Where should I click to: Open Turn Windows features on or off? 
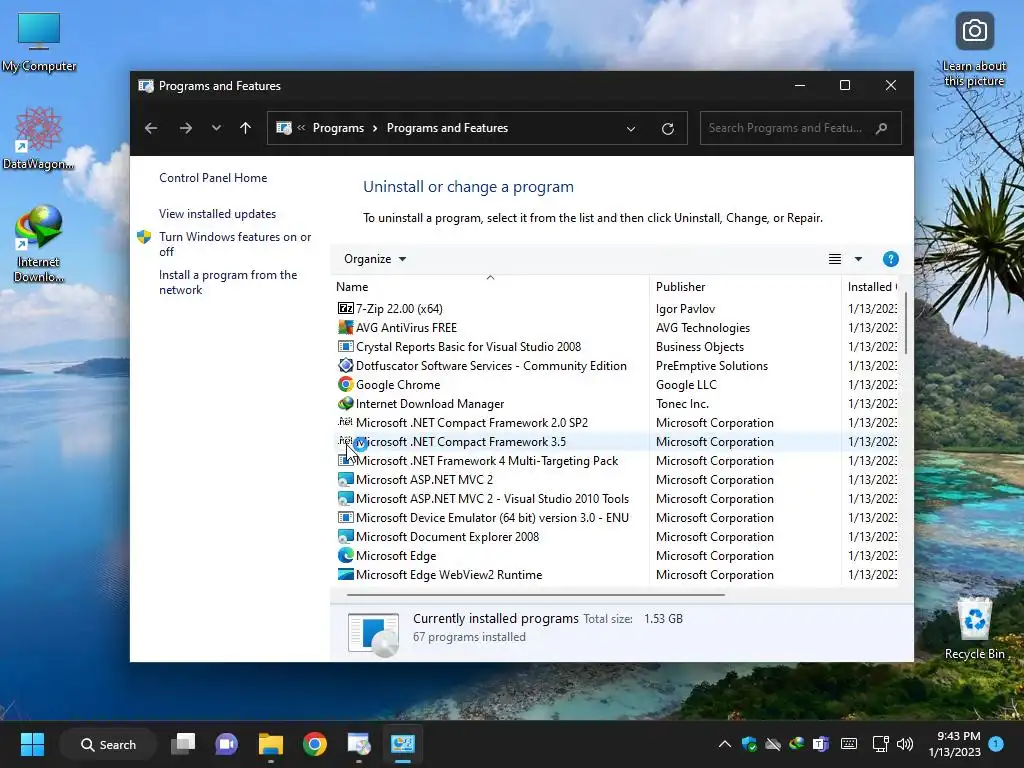(235, 244)
